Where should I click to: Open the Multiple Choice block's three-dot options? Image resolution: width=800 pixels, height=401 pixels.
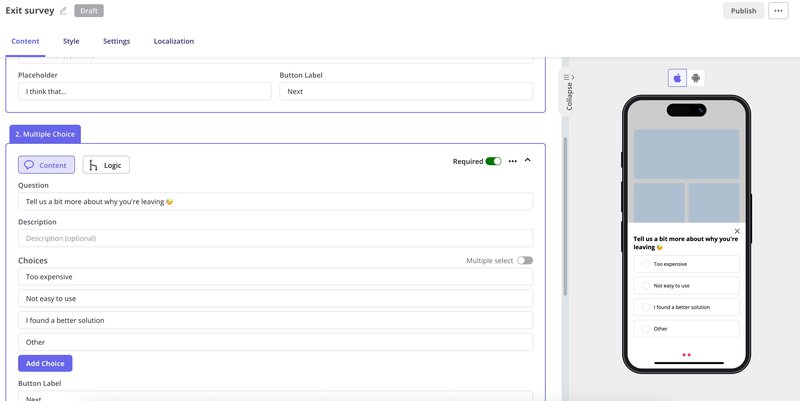pyautogui.click(x=513, y=161)
